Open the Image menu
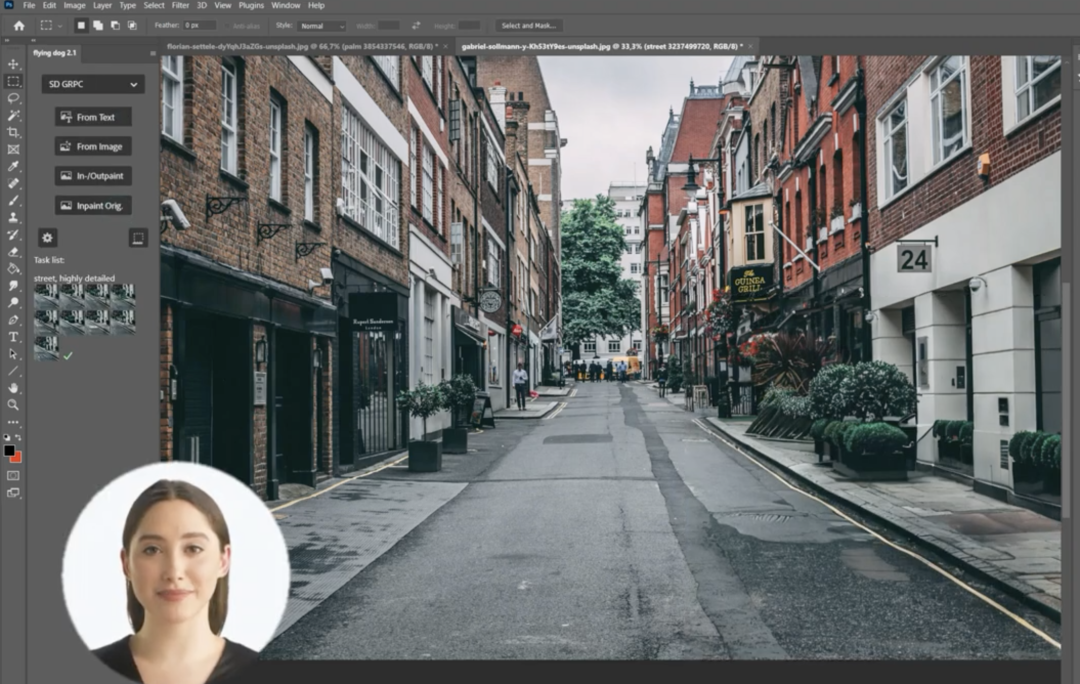Screen dimensions: 1080x684 coord(74,6)
